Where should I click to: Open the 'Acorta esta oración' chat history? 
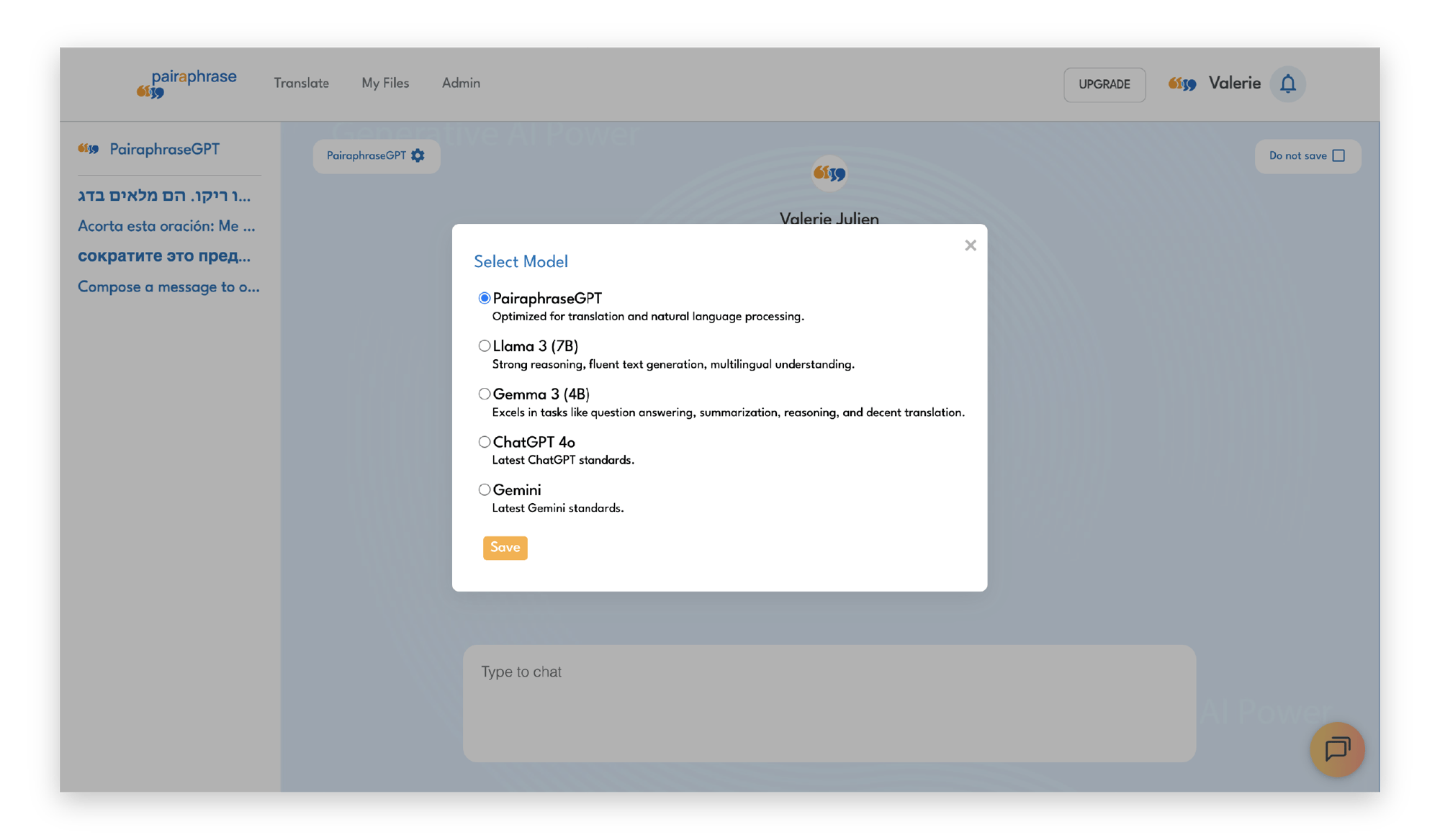(x=166, y=226)
